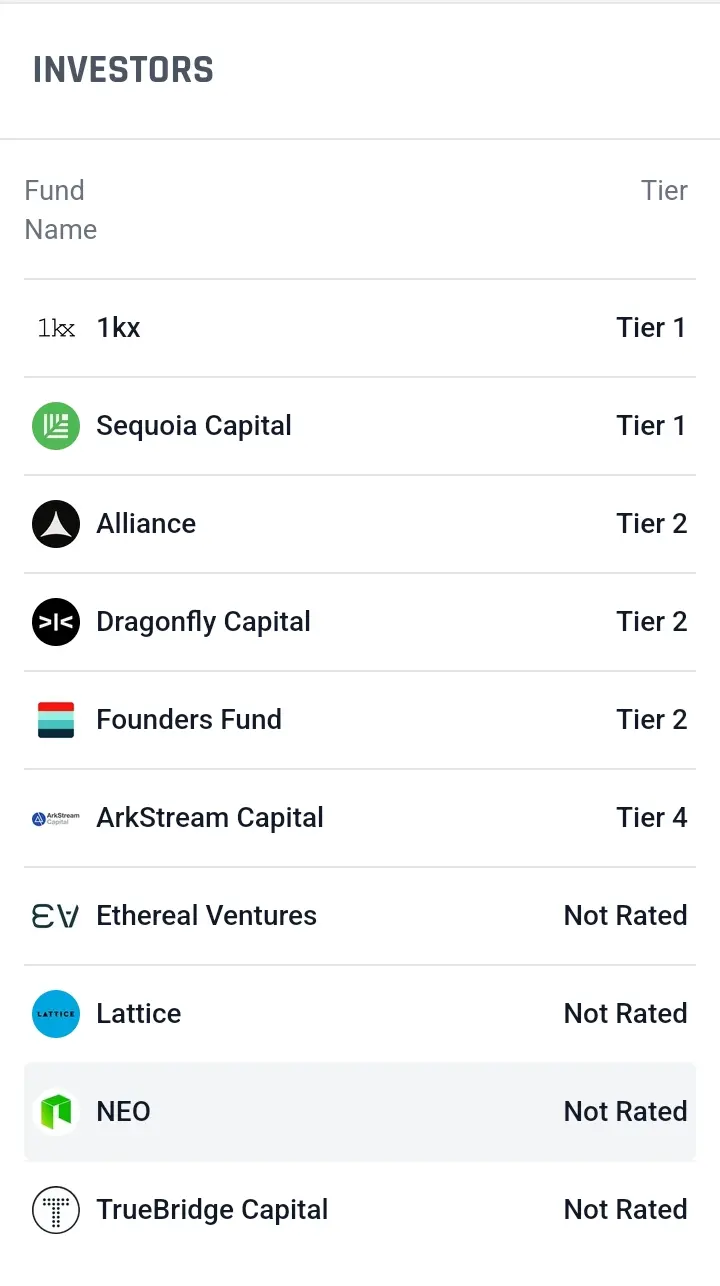Image resolution: width=720 pixels, height=1286 pixels.
Task: Click the Alliance black triangle logo
Action: [56, 524]
